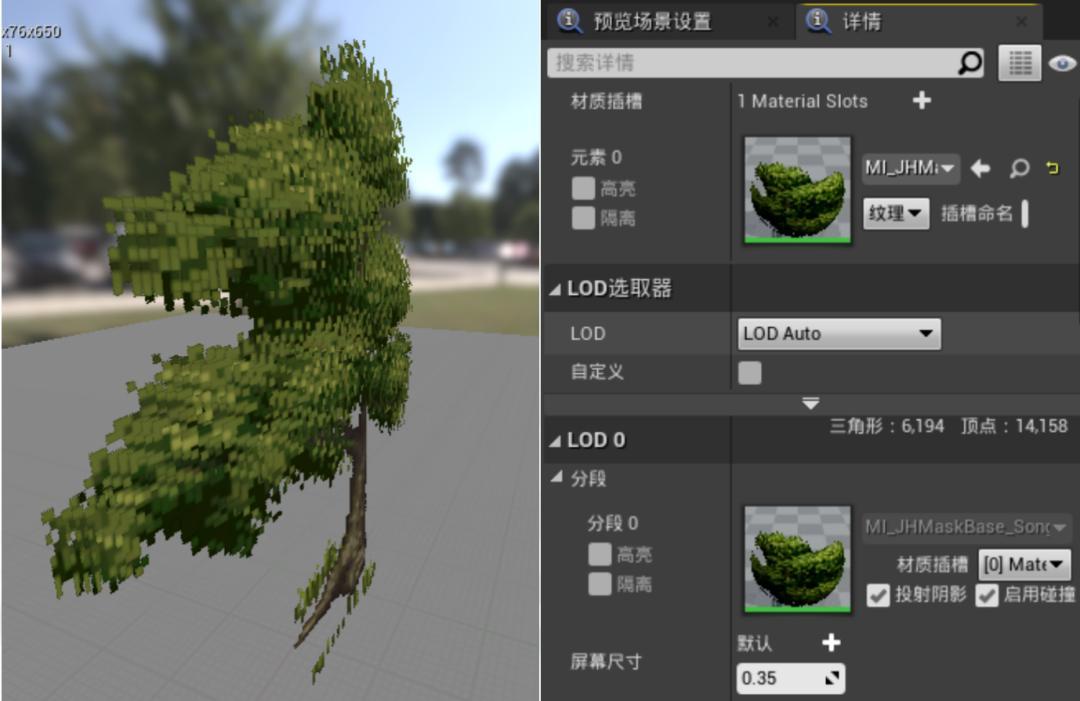Open the property matrix grid view icon
The image size is (1080, 701).
[1019, 63]
